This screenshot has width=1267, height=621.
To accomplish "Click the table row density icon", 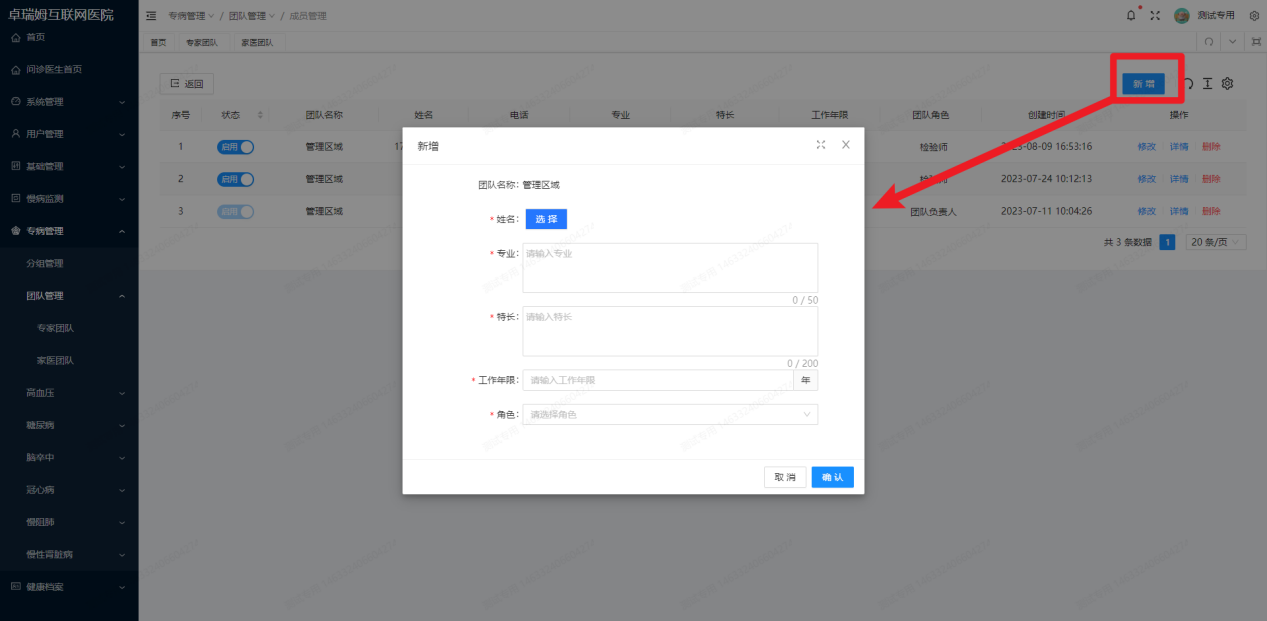I will tap(1207, 84).
